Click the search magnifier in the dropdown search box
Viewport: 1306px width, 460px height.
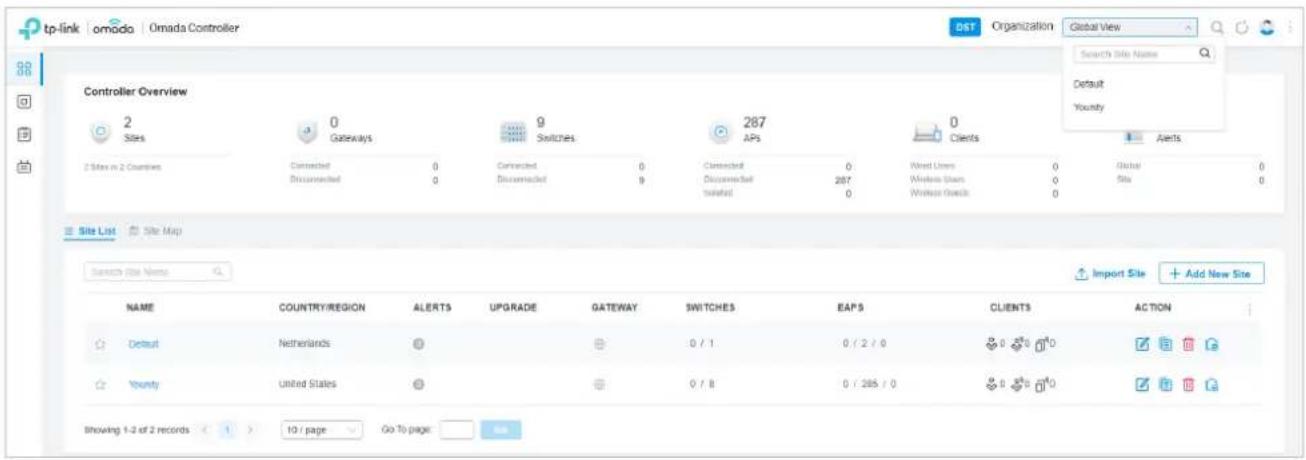coord(1205,55)
